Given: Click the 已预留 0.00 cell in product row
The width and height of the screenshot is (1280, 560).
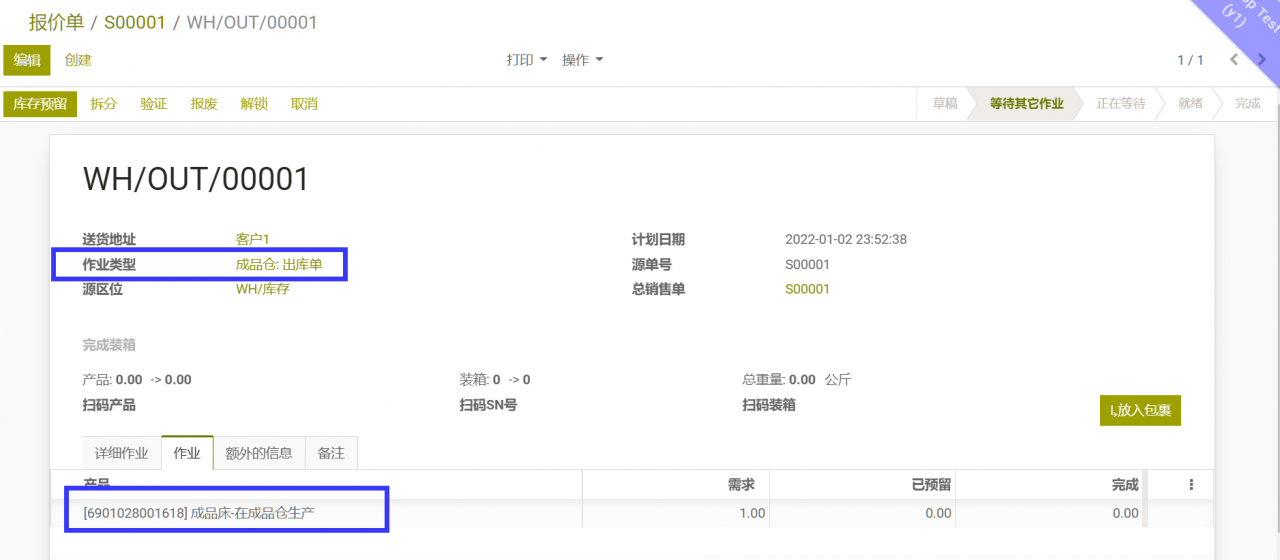Looking at the screenshot, I should (863, 513).
